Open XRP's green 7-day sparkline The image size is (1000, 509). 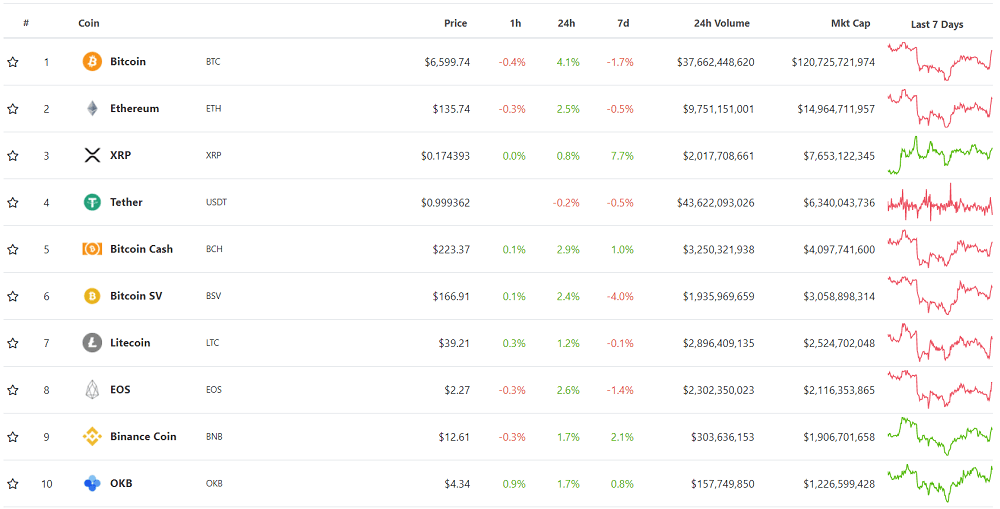940,155
